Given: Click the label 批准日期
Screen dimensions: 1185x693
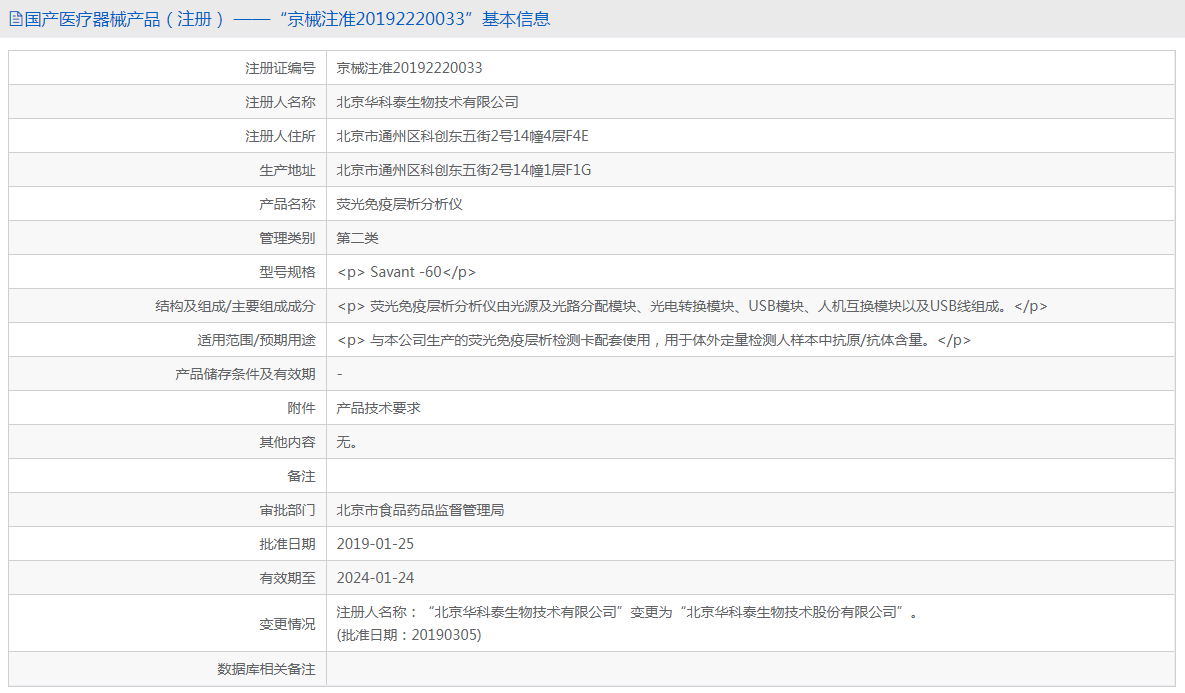Looking at the screenshot, I should tap(287, 544).
